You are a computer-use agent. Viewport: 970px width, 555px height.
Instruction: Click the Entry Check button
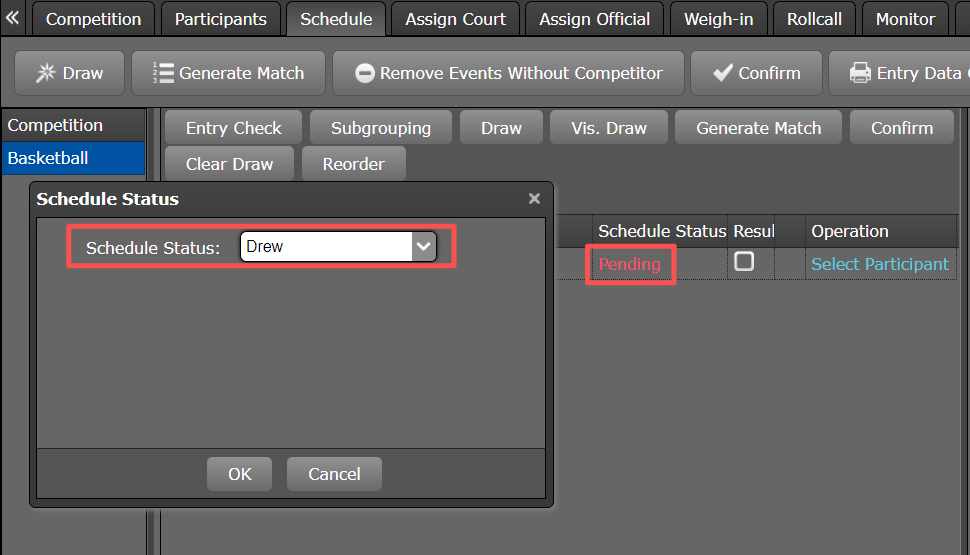point(234,128)
